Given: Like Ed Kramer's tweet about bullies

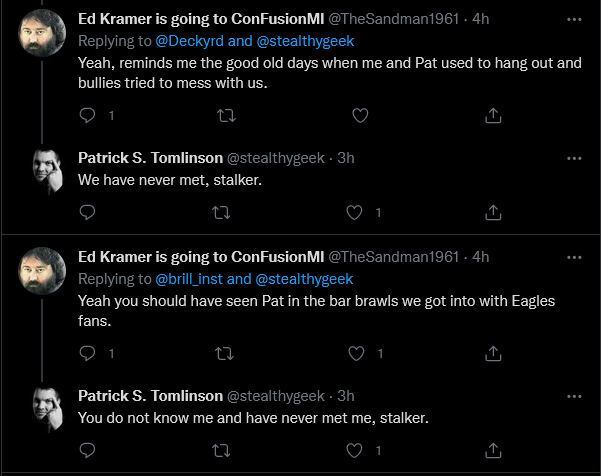Looking at the screenshot, I should pos(360,115).
